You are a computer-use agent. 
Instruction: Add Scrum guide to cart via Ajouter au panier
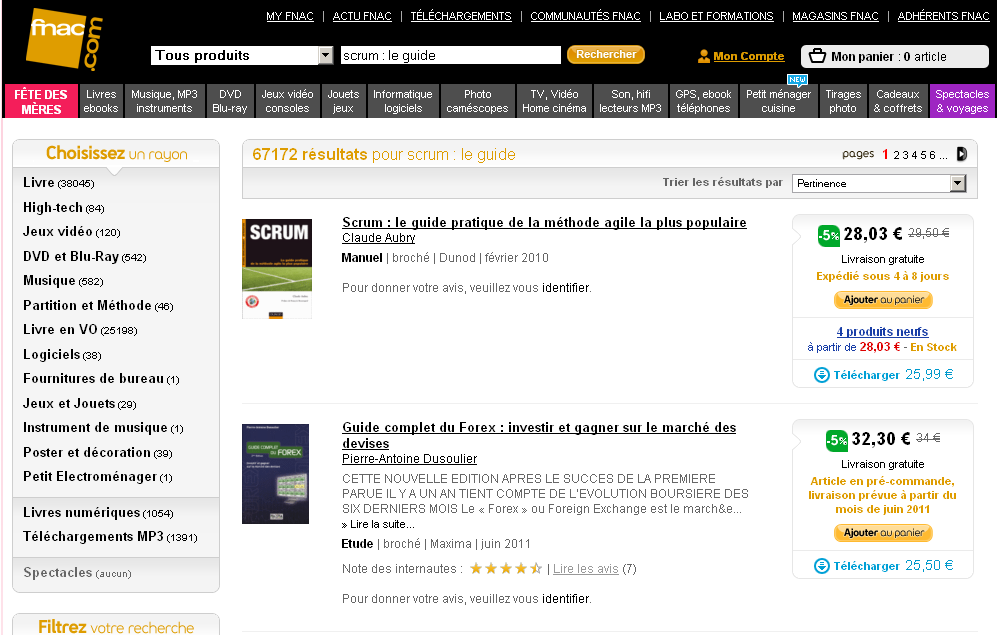(x=883, y=300)
